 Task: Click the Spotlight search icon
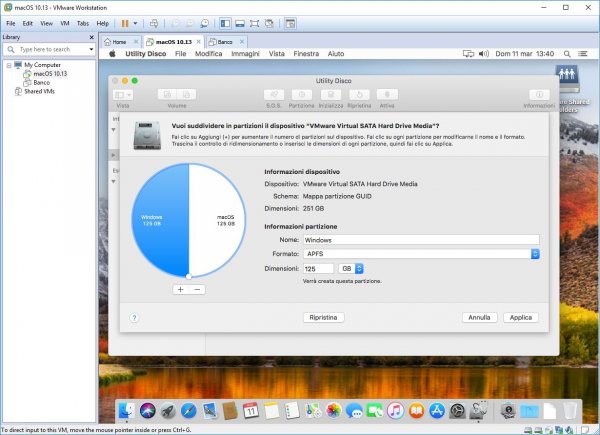point(567,54)
